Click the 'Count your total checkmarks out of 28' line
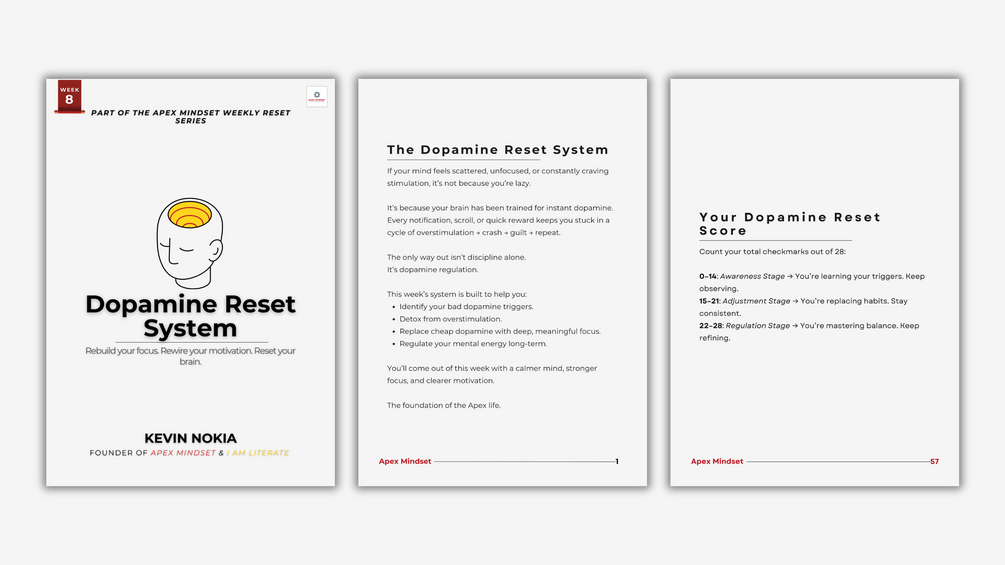The height and width of the screenshot is (565, 1005). [772, 252]
